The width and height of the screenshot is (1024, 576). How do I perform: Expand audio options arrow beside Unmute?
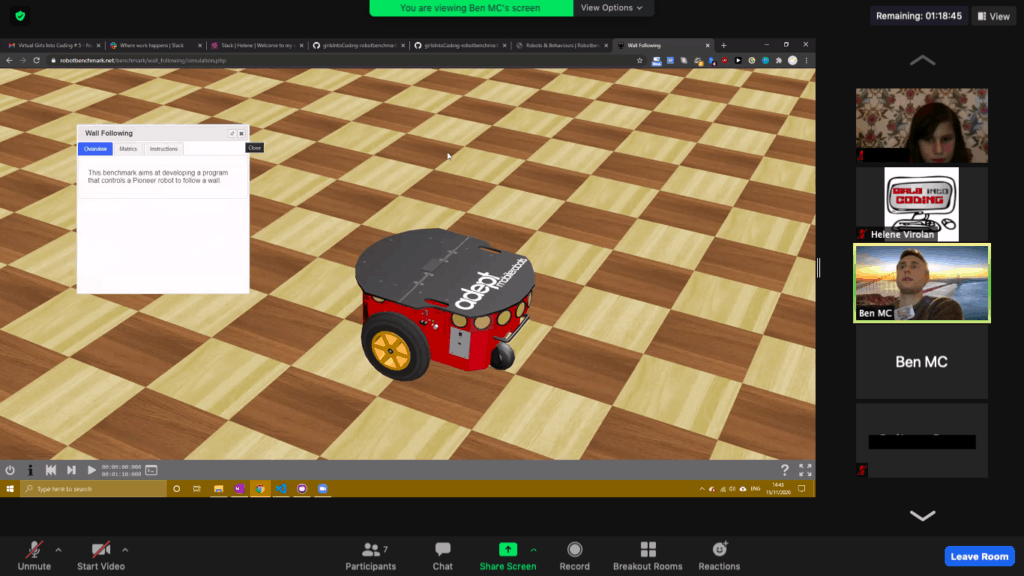tap(58, 550)
